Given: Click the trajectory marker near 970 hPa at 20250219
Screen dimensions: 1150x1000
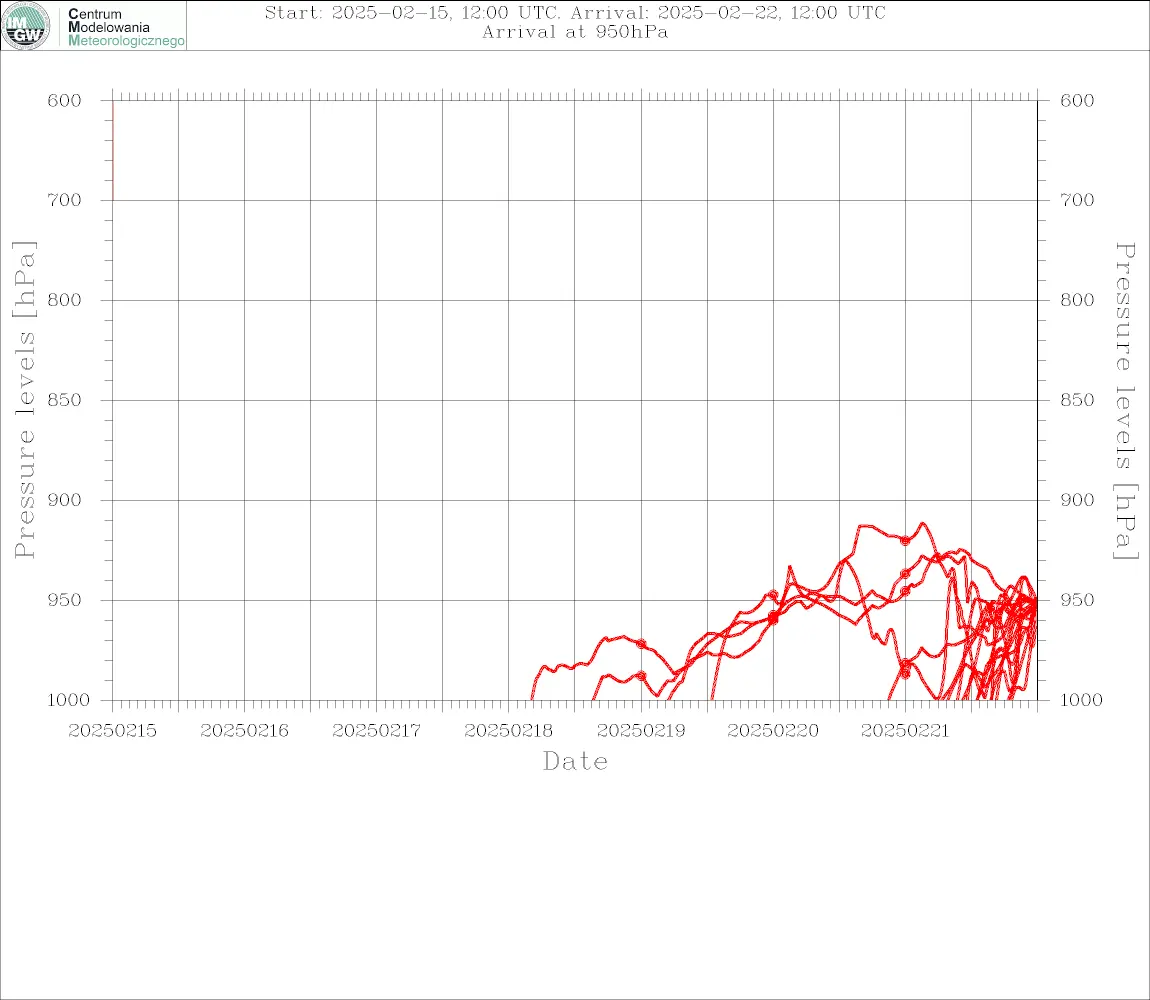Looking at the screenshot, I should tap(641, 644).
